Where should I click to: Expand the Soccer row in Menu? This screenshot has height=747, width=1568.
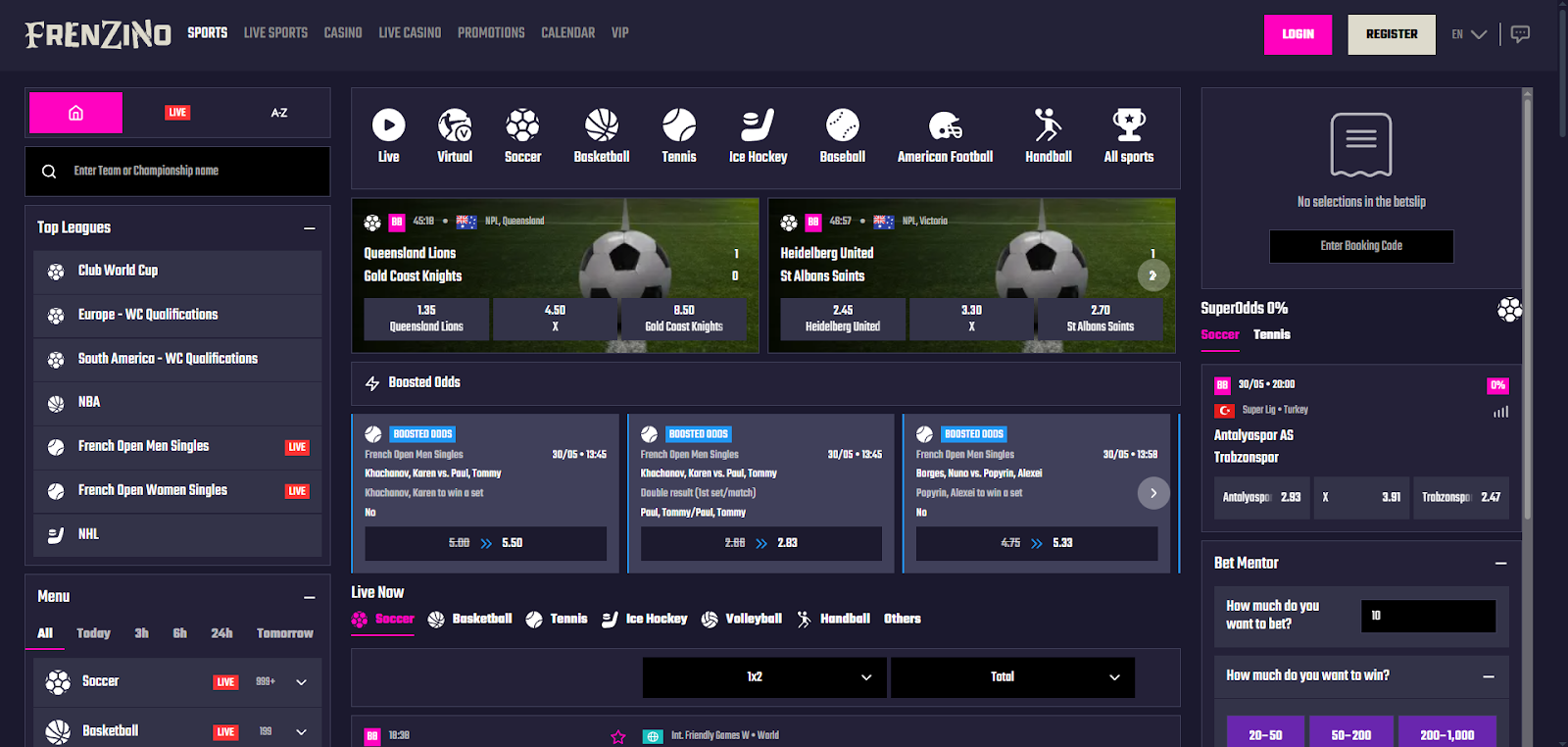click(x=301, y=682)
